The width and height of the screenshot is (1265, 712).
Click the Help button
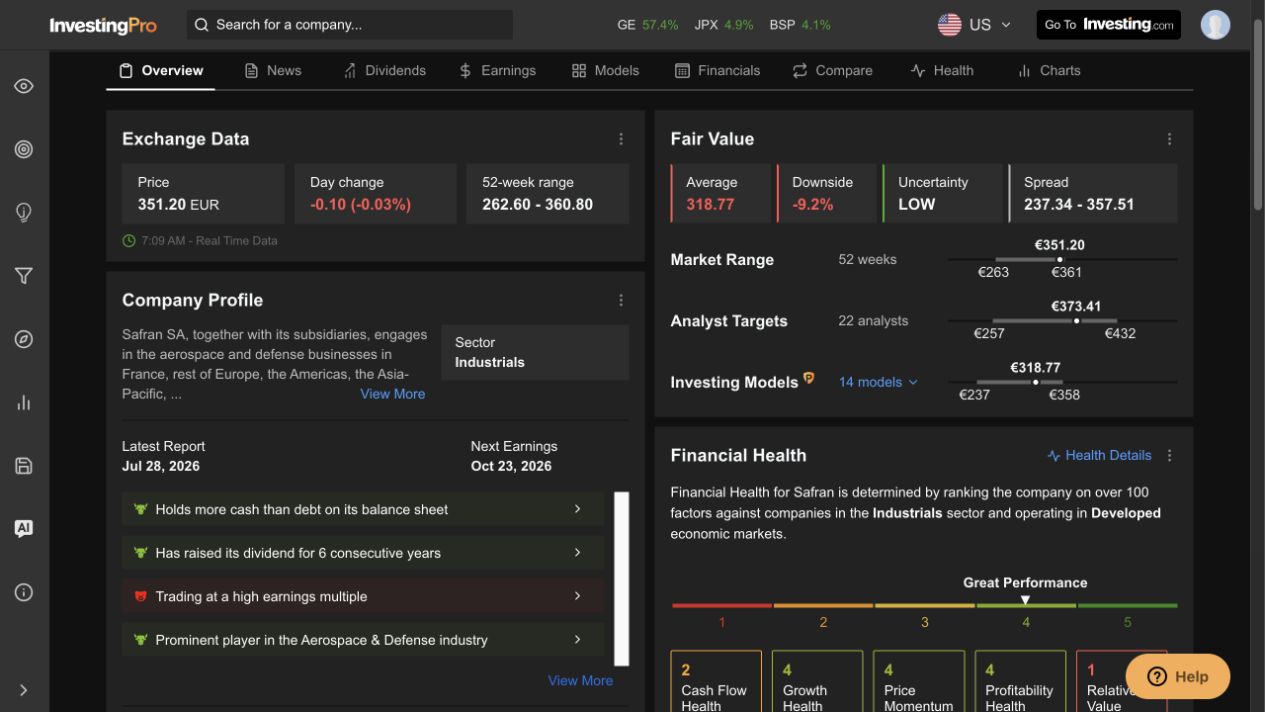pos(1177,676)
